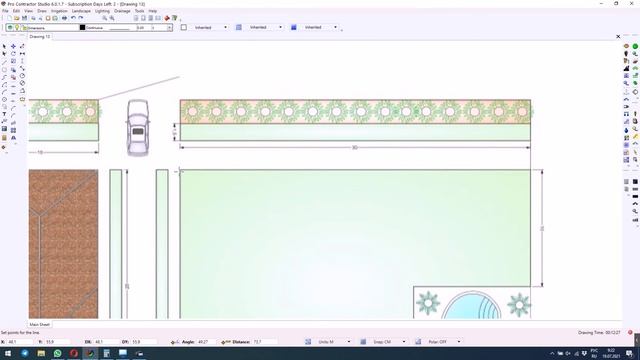640x360 pixels.
Task: Select the Circle drawing tool
Action: click(x=4, y=99)
